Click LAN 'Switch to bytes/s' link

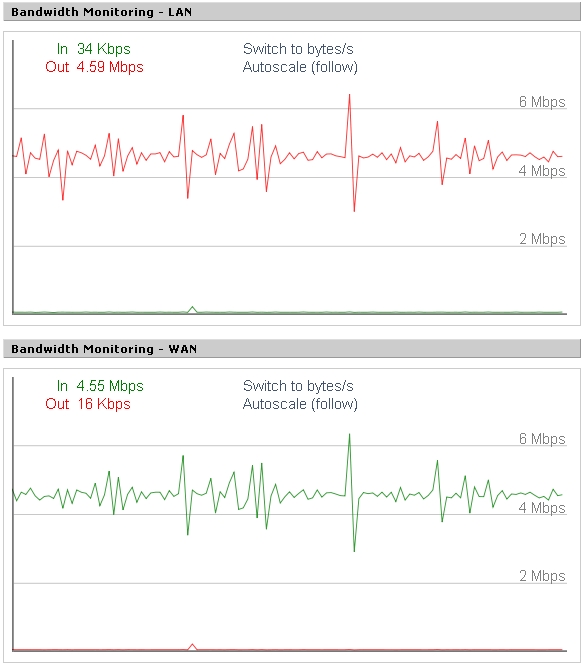[298, 49]
